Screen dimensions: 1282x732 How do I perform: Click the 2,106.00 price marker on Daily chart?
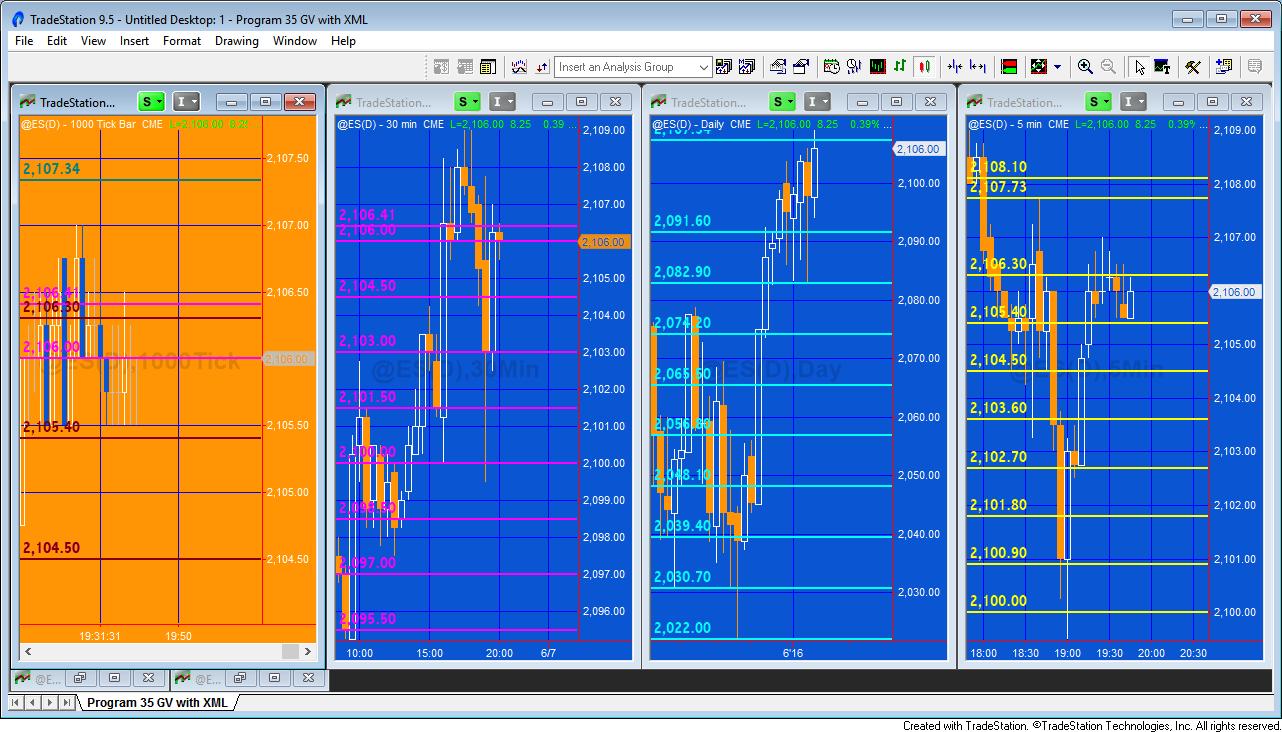917,149
